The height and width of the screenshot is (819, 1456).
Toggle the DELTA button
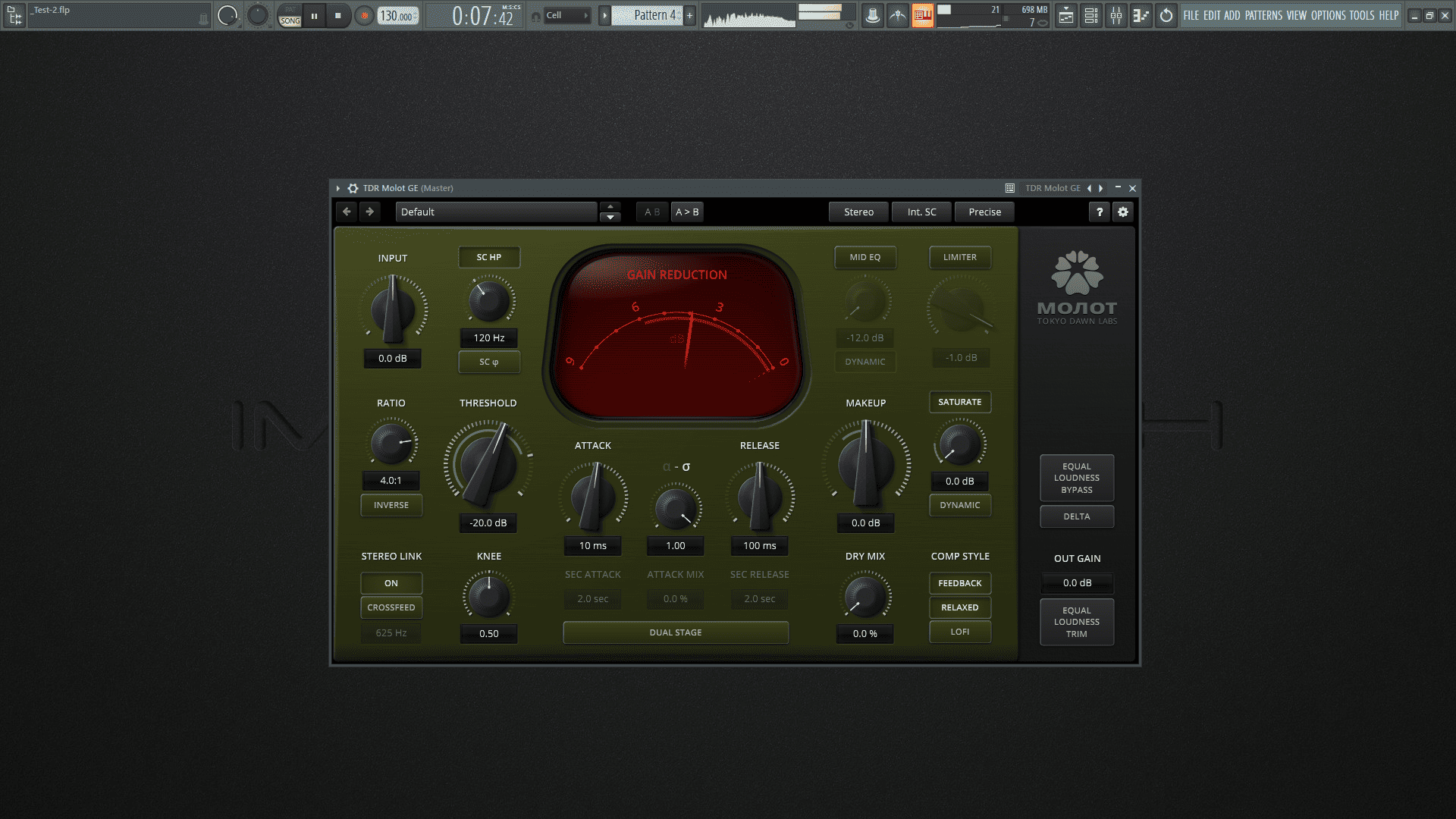[x=1077, y=516]
